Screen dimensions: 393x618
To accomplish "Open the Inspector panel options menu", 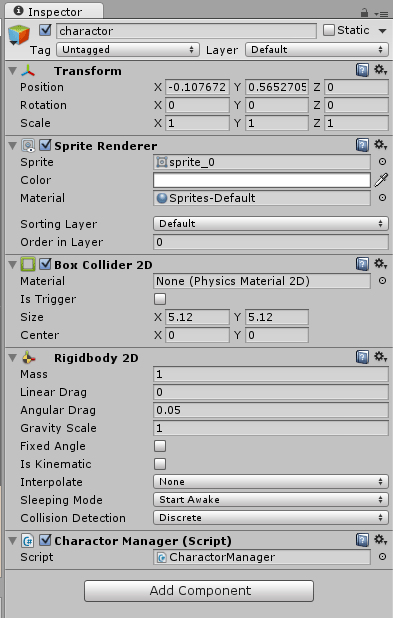I will (x=382, y=14).
